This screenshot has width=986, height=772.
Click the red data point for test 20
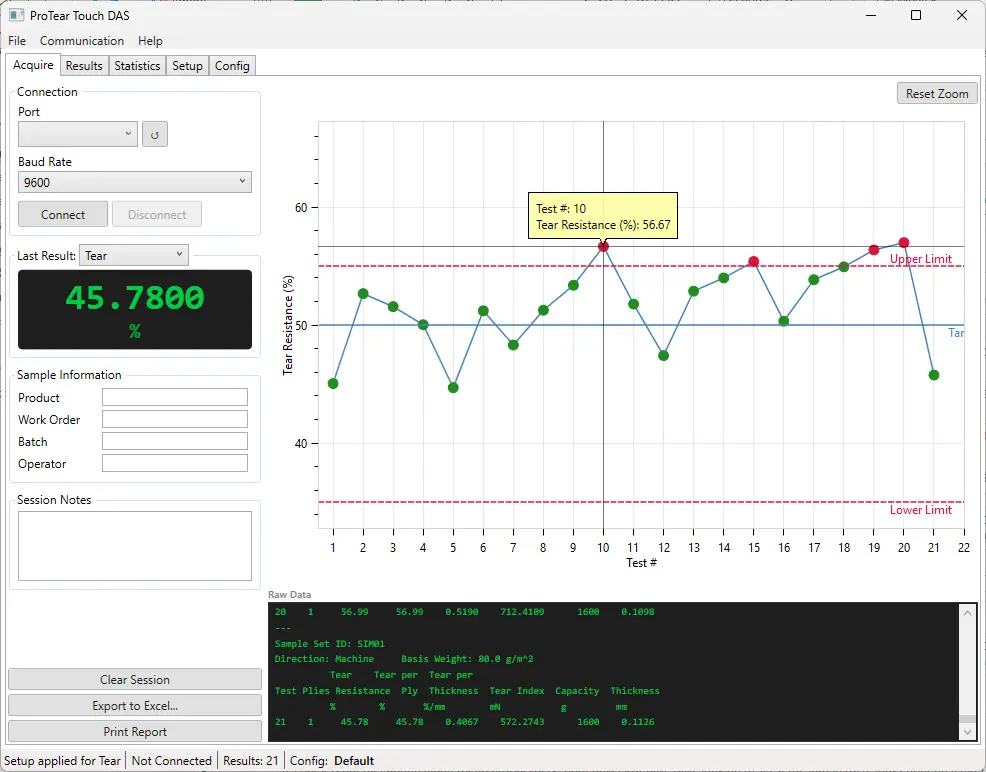(x=904, y=243)
